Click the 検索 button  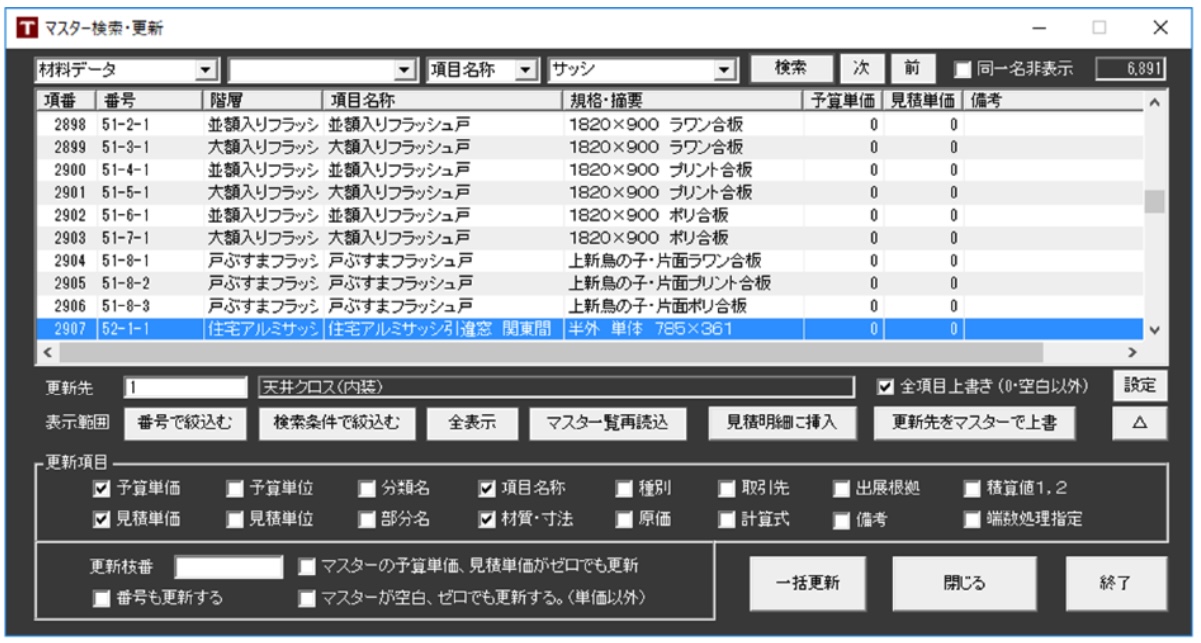[790, 68]
